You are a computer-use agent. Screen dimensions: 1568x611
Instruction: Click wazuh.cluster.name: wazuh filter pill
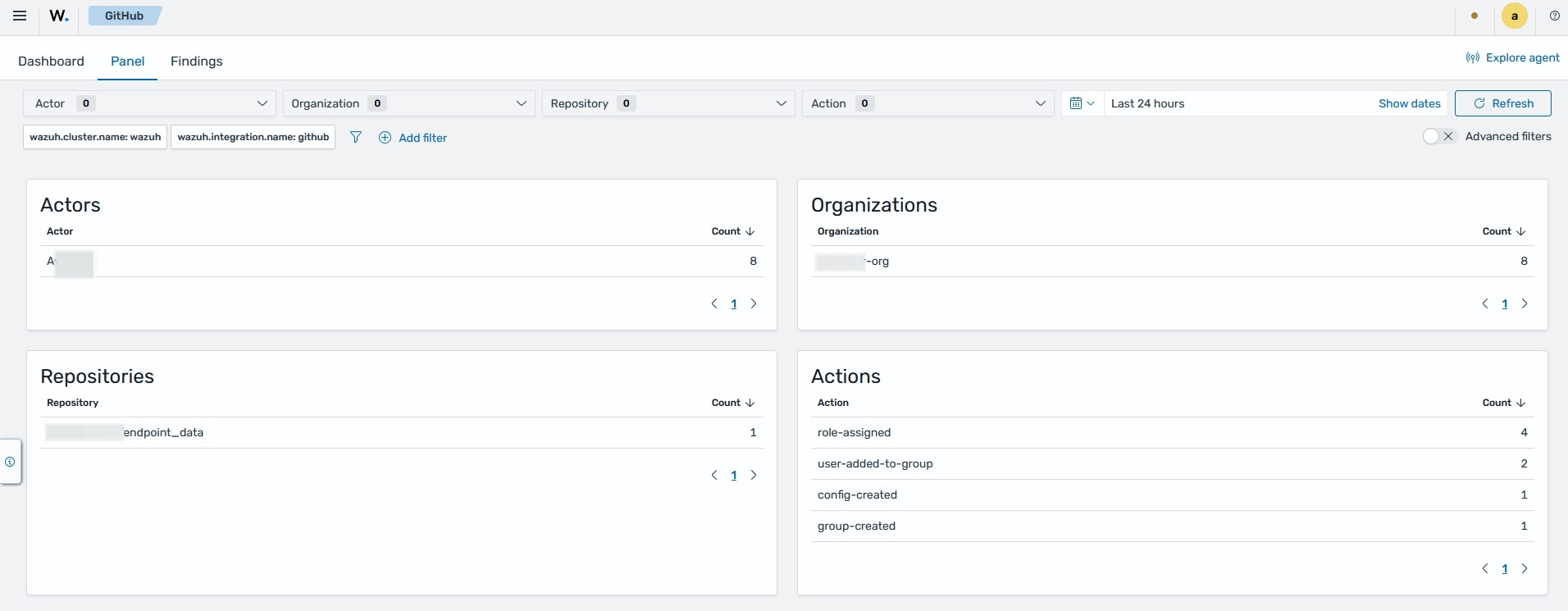coord(95,137)
